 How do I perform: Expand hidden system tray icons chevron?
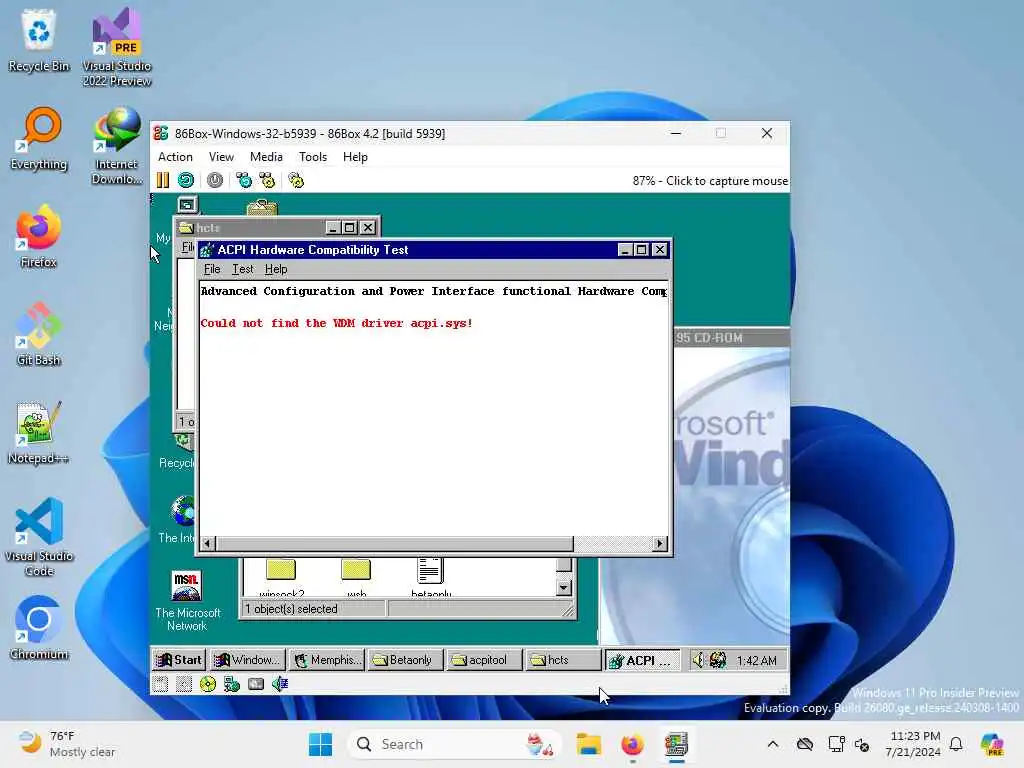(773, 744)
